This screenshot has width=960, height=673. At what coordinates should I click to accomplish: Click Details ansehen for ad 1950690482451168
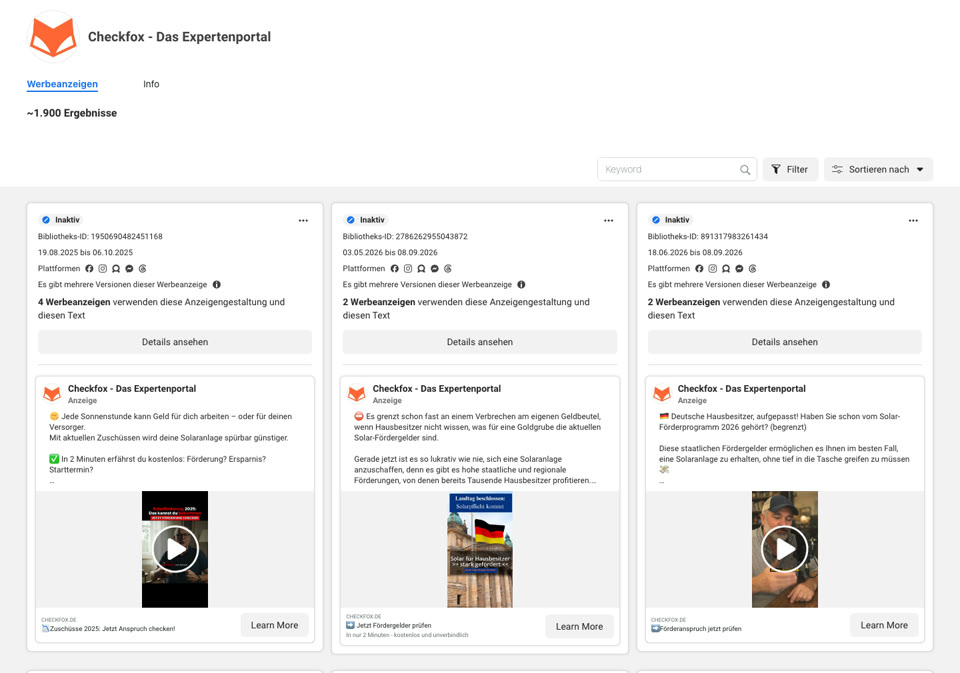(175, 342)
